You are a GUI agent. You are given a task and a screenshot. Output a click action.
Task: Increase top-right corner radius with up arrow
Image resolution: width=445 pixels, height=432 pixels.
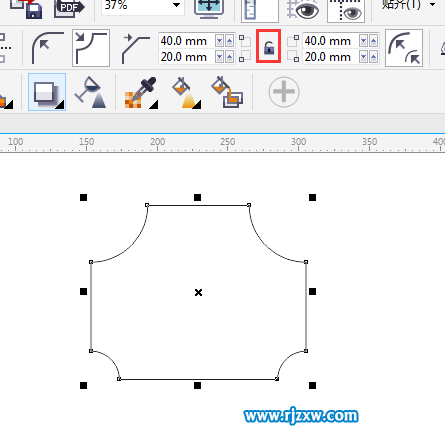tap(373, 41)
